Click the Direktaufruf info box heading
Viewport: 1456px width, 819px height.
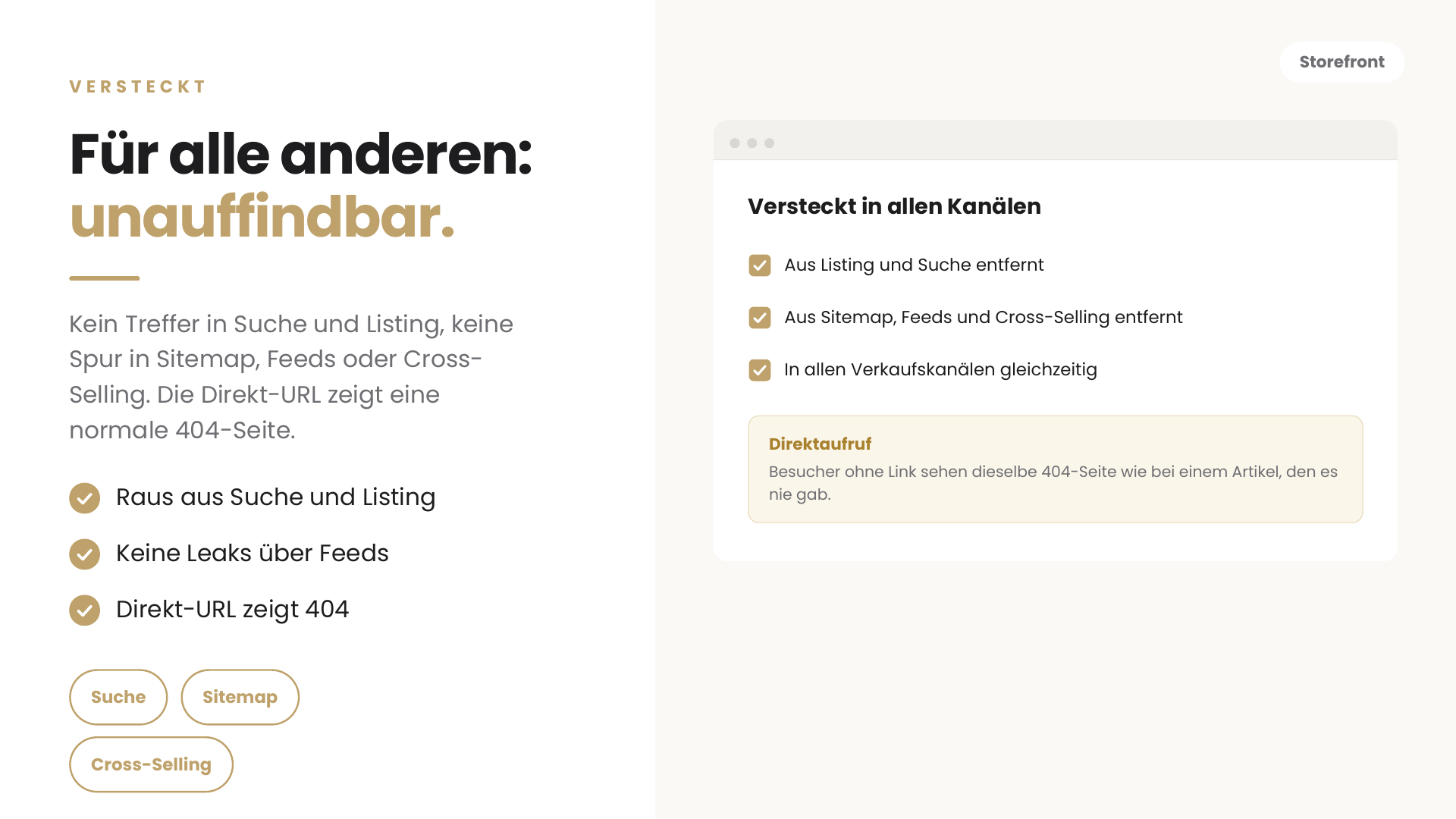pos(820,444)
